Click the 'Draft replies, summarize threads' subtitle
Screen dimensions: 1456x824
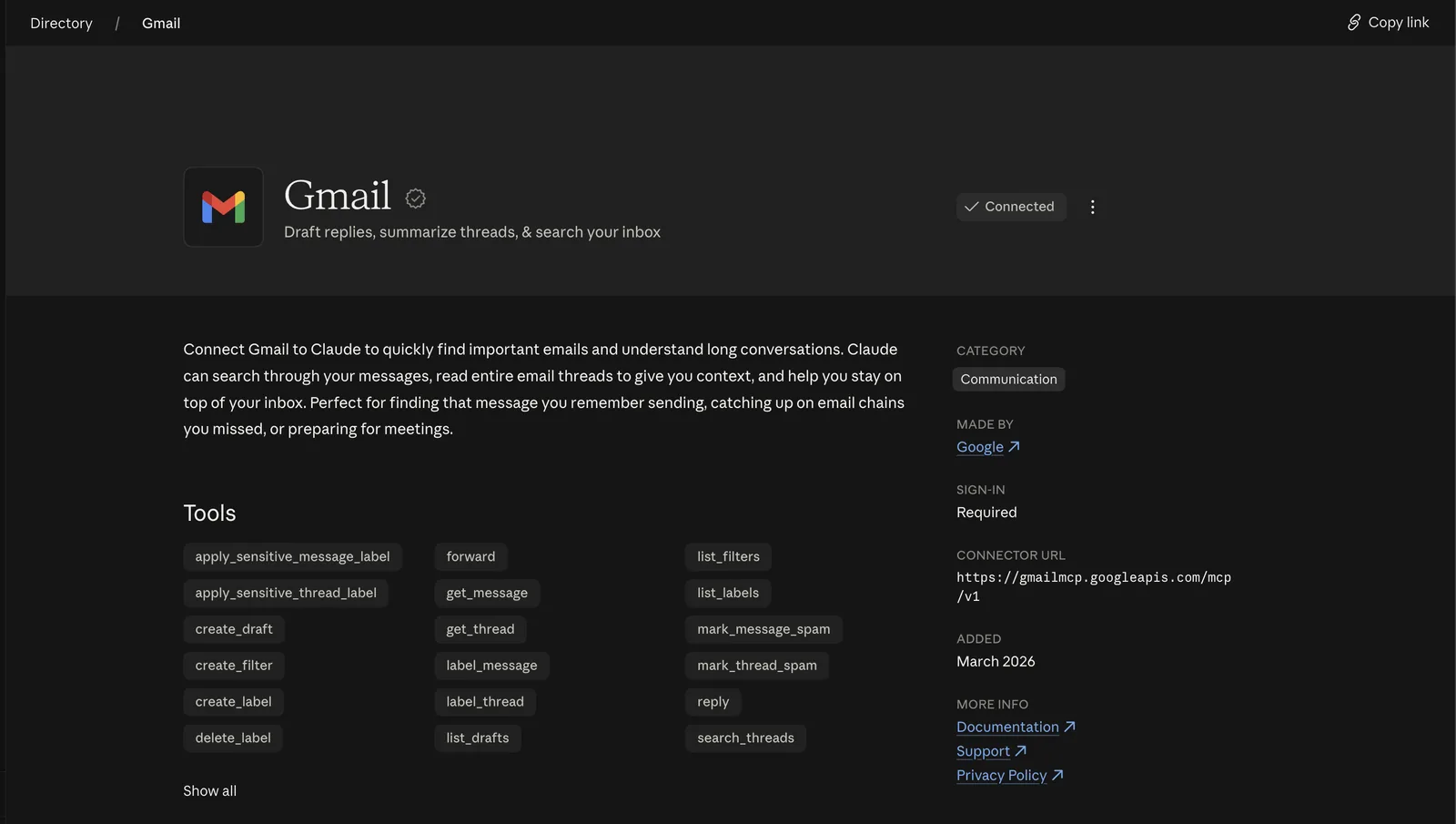pyautogui.click(x=472, y=232)
